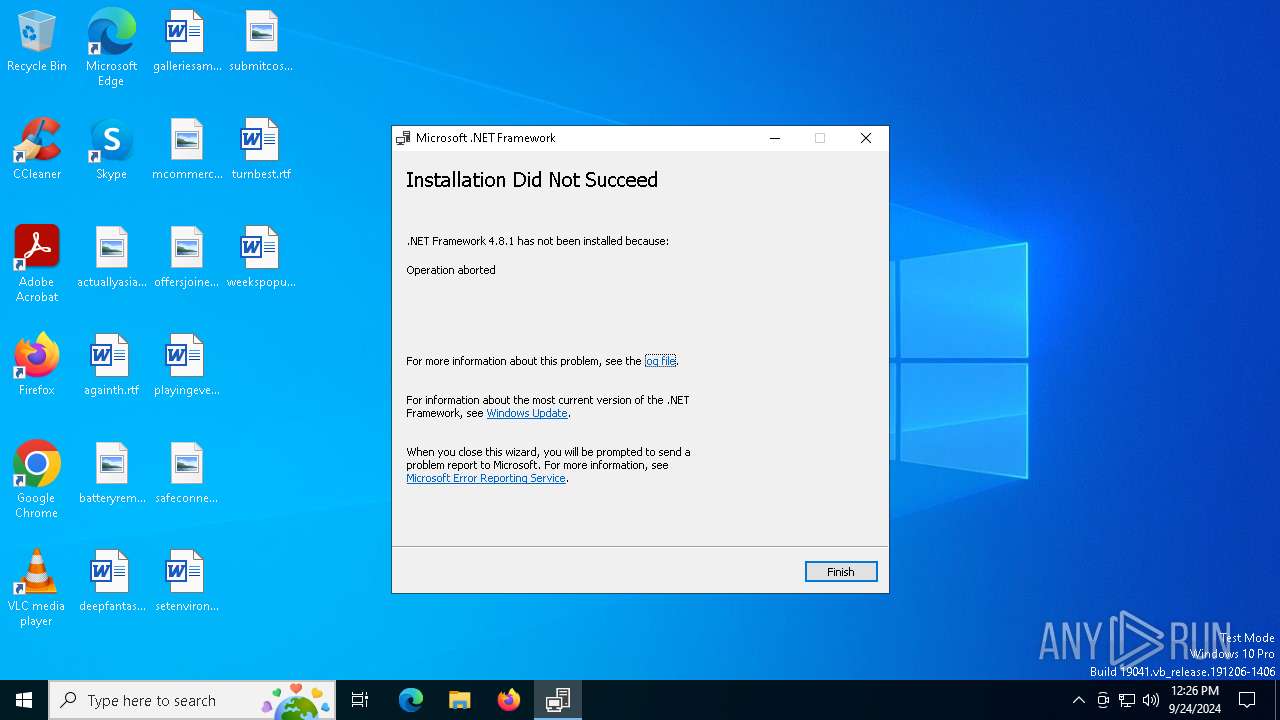Select the turnbest.rtf document icon

coord(261,150)
